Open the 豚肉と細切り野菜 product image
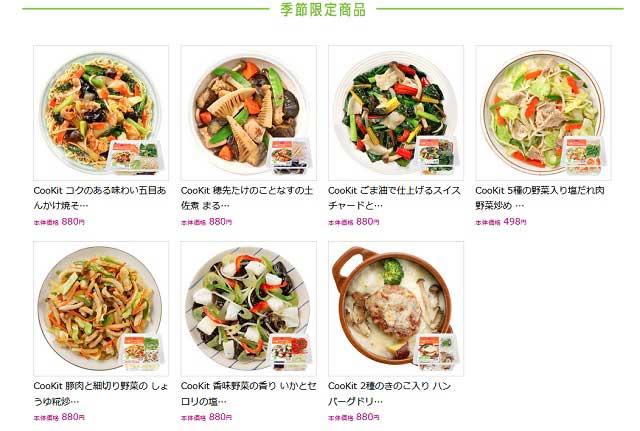This screenshot has height=431, width=640. pyautogui.click(x=101, y=309)
